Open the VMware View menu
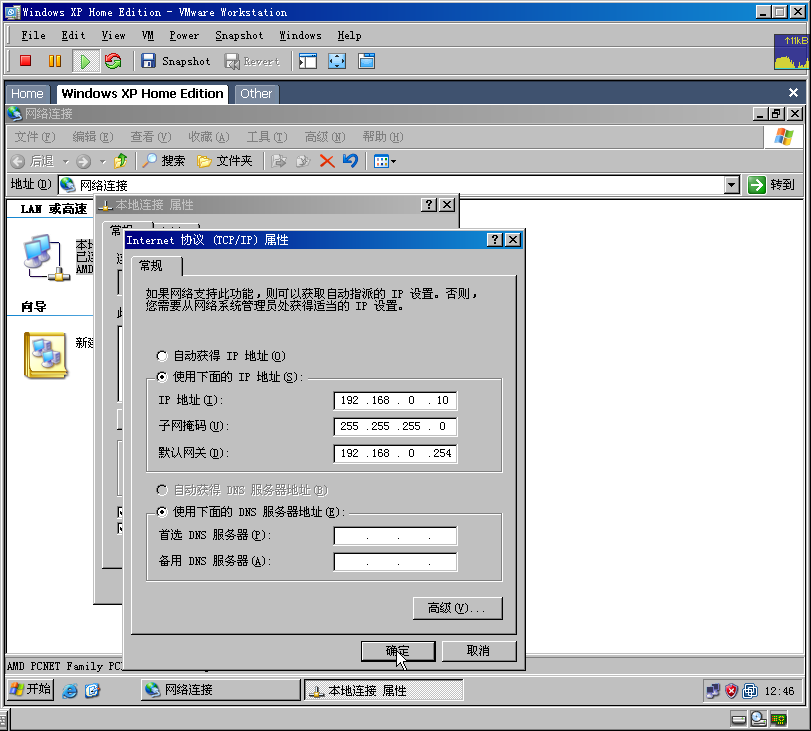811x731 pixels. click(x=113, y=36)
